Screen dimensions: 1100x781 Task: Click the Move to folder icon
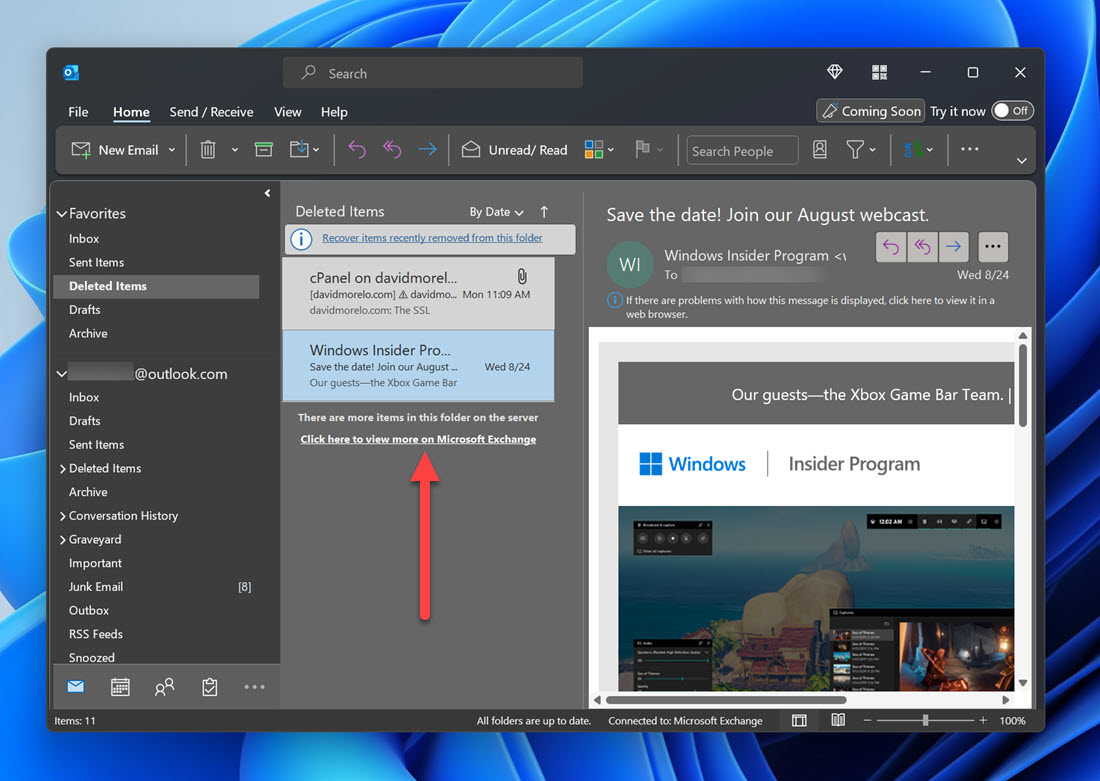pyautogui.click(x=299, y=149)
